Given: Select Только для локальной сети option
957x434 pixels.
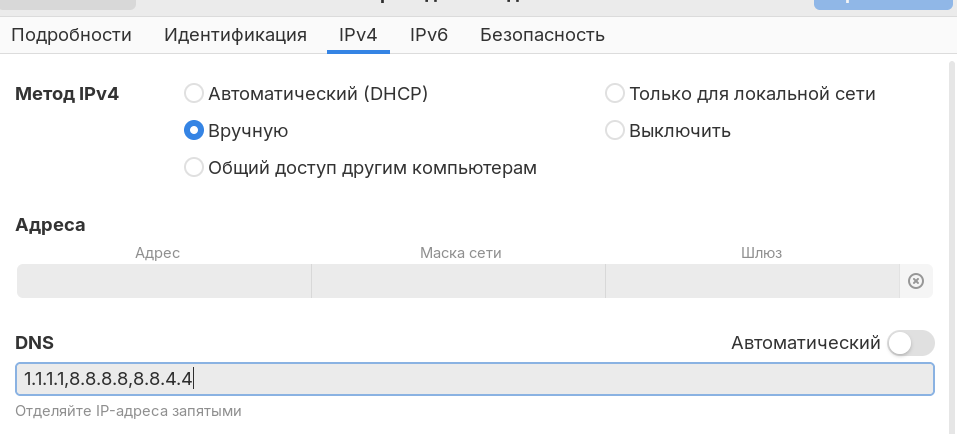Looking at the screenshot, I should point(615,94).
